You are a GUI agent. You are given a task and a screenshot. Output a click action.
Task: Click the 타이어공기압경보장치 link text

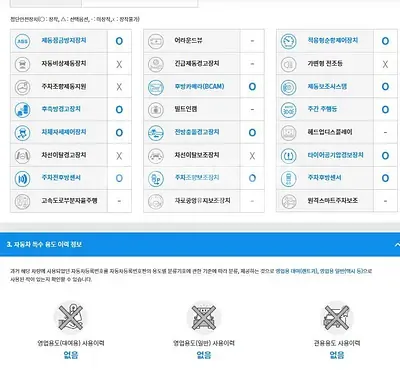(x=335, y=155)
